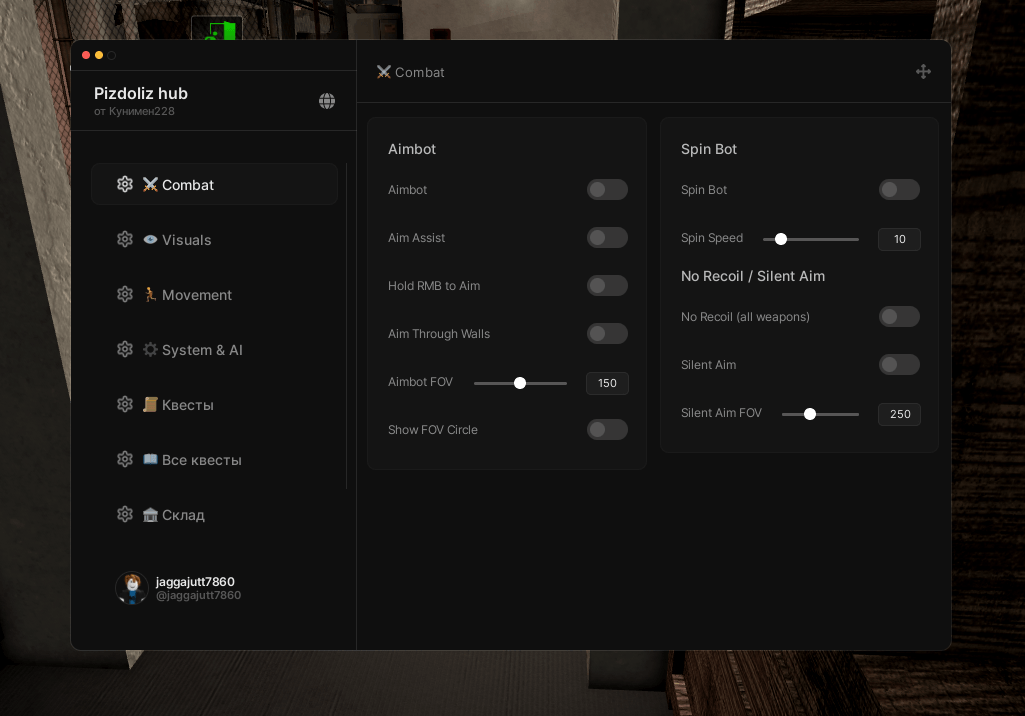Switch on Show FOV Circle
Image resolution: width=1025 pixels, height=716 pixels.
click(607, 430)
